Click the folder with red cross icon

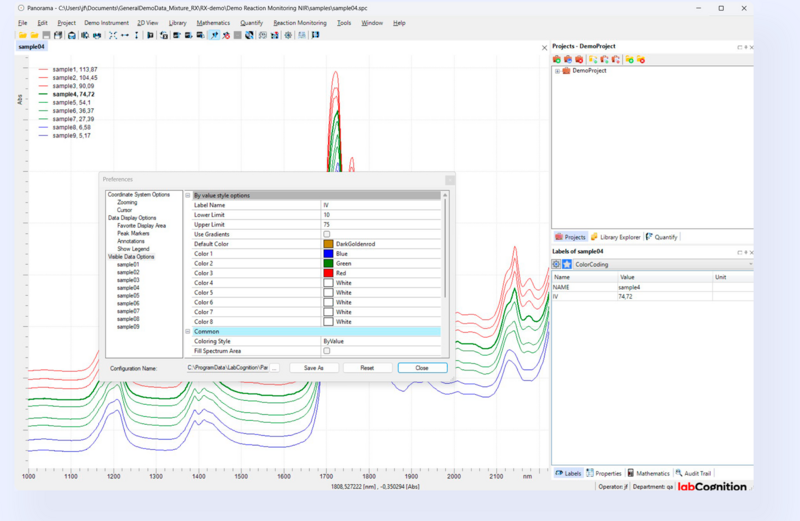641,60
